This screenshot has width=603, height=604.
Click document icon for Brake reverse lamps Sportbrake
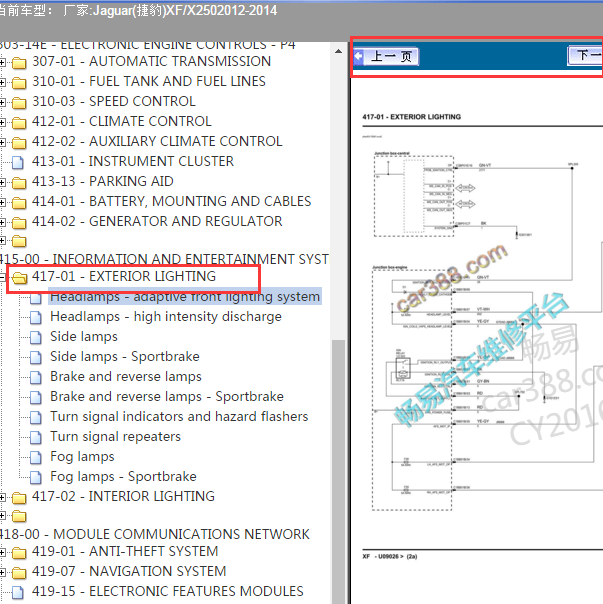pyautogui.click(x=36, y=398)
